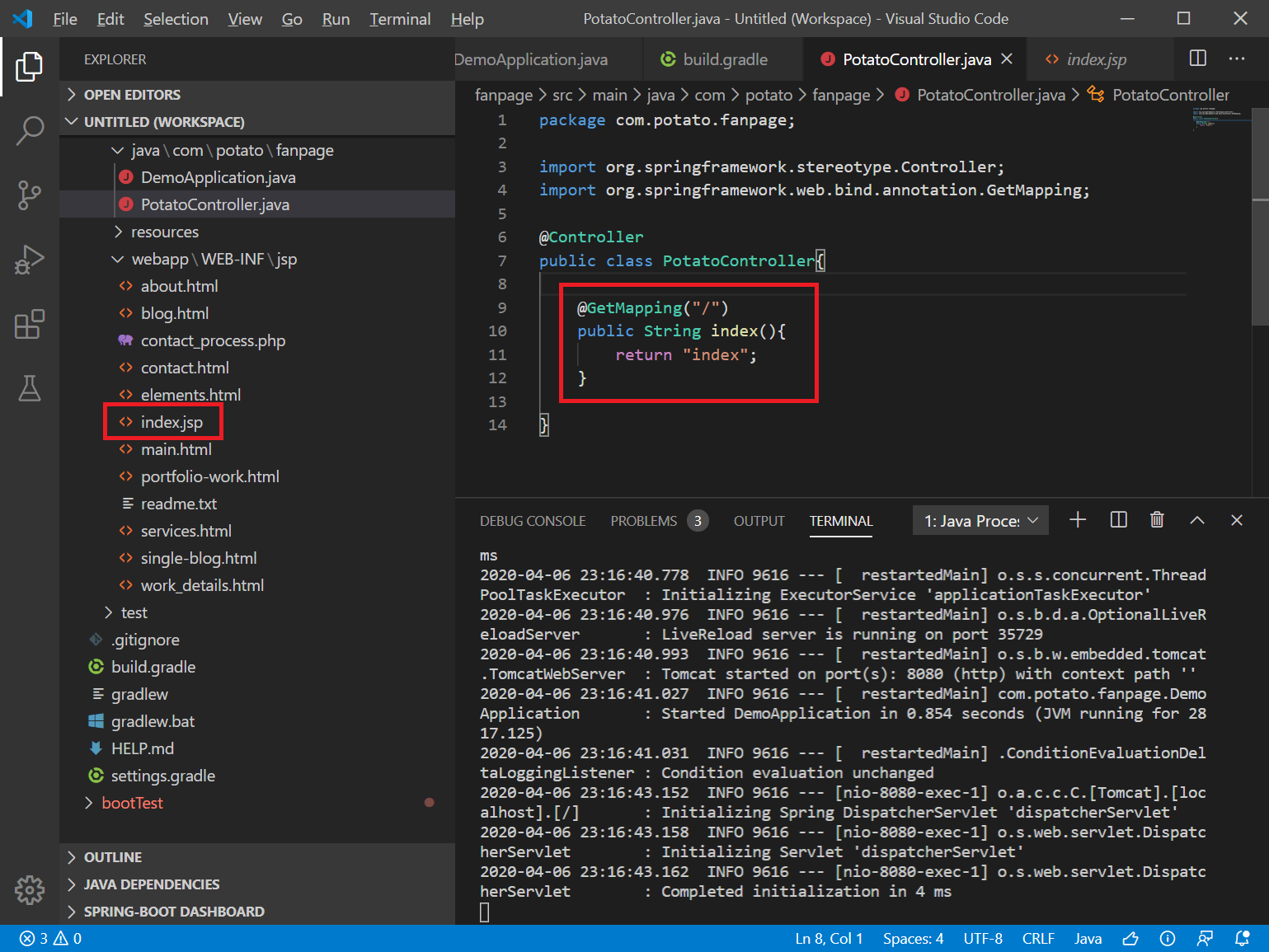Click the editor vertical scrollbar
Image resolution: width=1269 pixels, height=952 pixels.
coord(1260,218)
